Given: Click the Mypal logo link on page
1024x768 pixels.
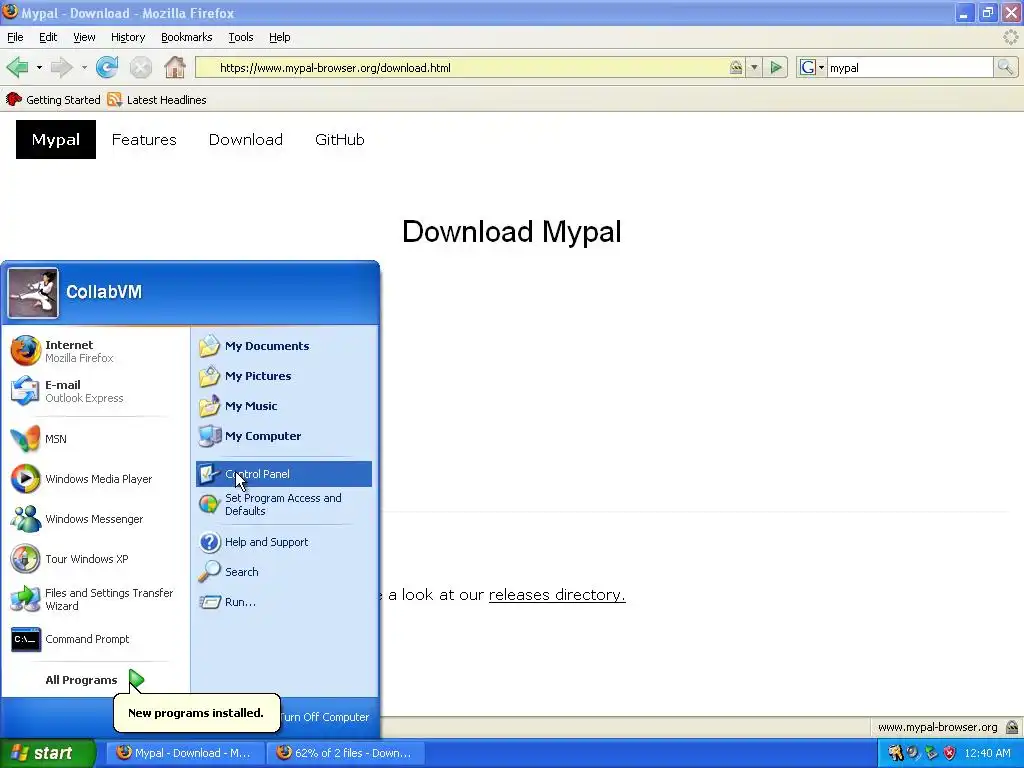Looking at the screenshot, I should point(56,140).
